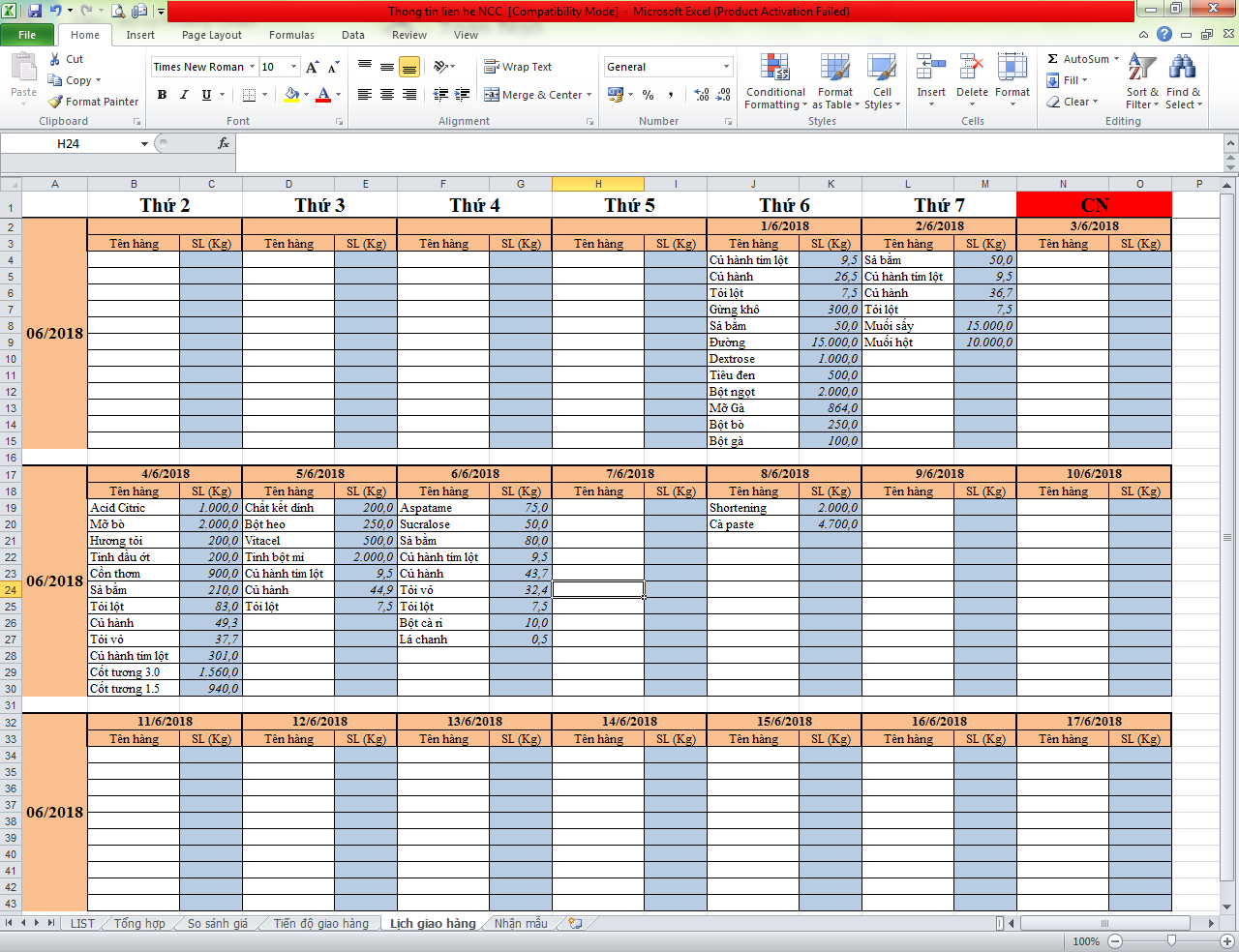
Task: Open the font size dropdown
Action: [293, 67]
